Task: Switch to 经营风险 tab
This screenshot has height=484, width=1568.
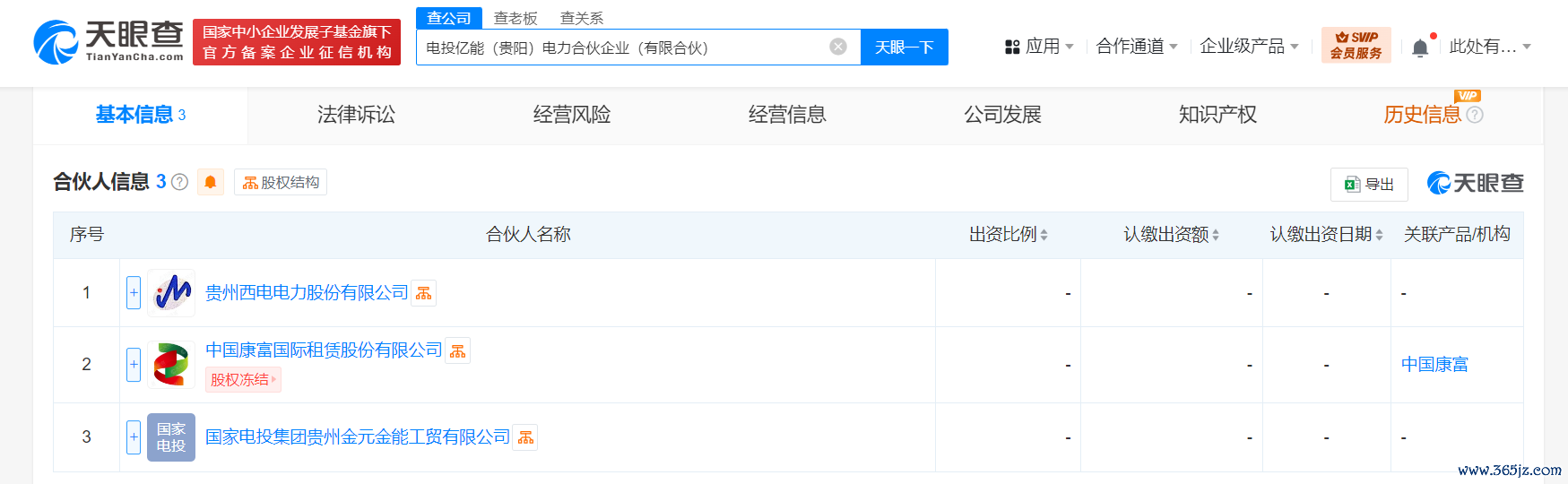Action: point(572,115)
